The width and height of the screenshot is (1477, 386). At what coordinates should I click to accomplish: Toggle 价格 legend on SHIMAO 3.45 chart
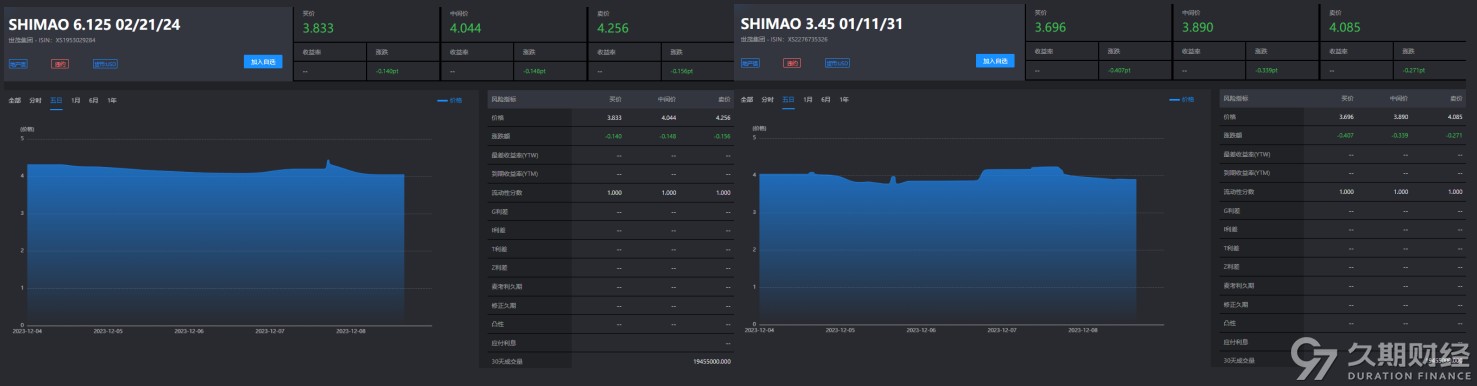[x=1182, y=100]
